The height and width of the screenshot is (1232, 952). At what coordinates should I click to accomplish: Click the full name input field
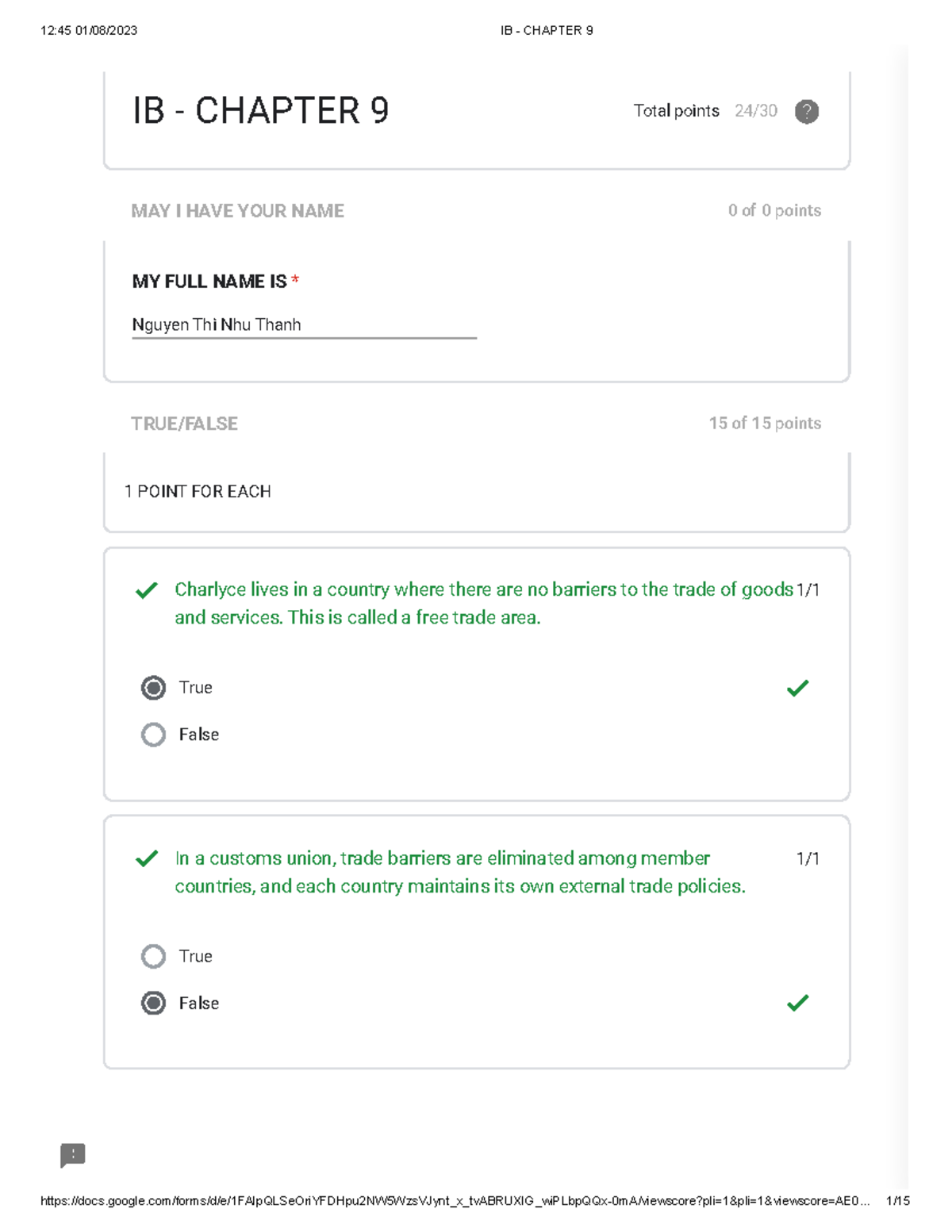pyautogui.click(x=304, y=325)
